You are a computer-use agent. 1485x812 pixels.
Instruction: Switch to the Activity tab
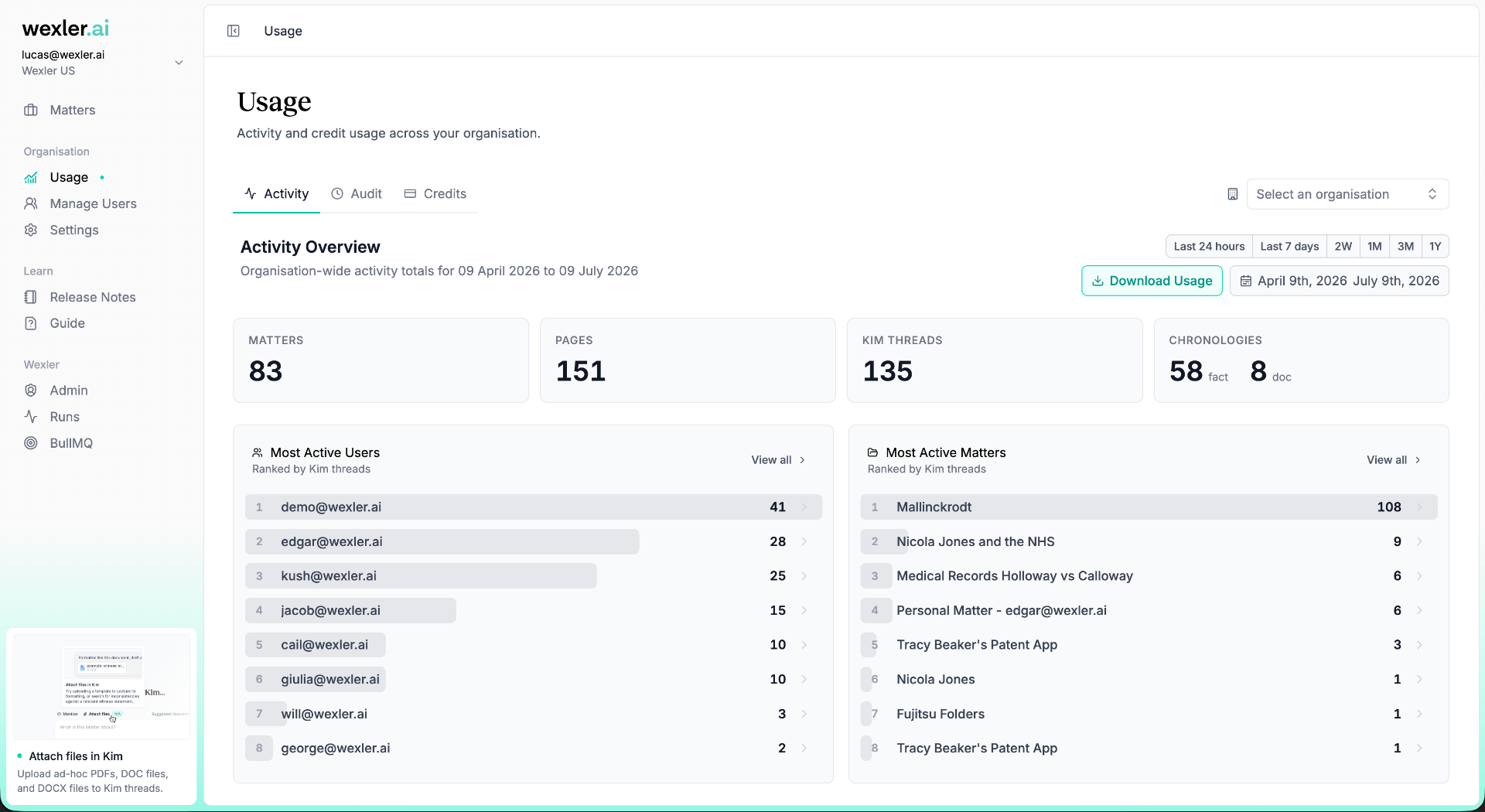[277, 193]
